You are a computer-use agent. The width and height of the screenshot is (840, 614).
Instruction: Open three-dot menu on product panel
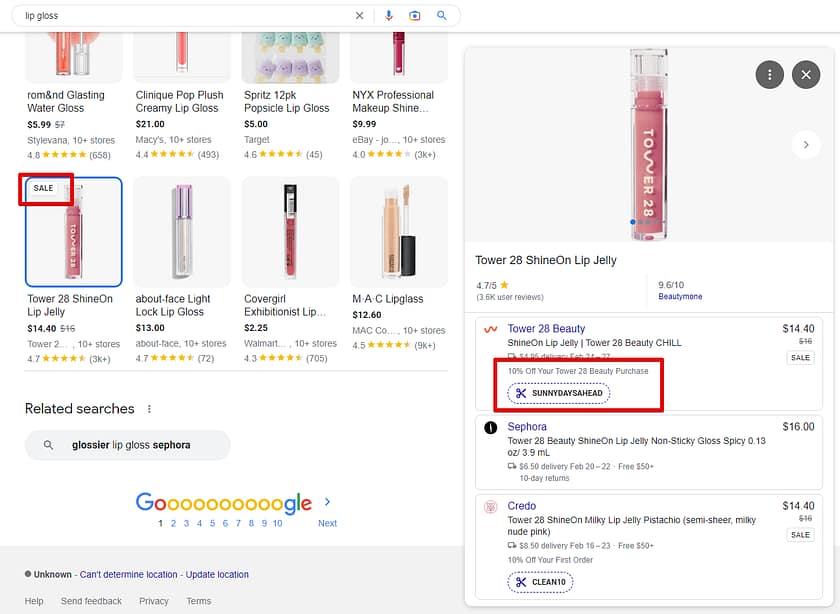click(x=769, y=74)
